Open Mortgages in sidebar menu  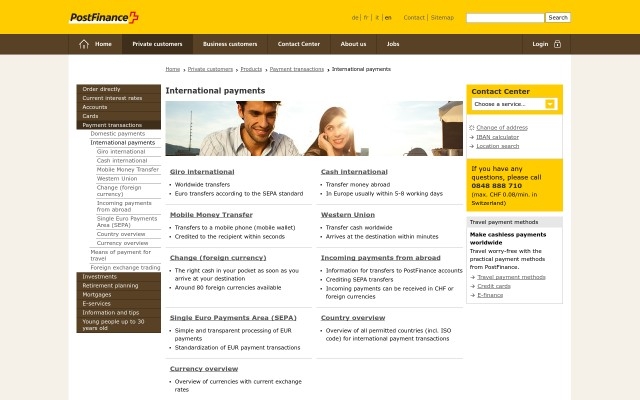coord(118,295)
